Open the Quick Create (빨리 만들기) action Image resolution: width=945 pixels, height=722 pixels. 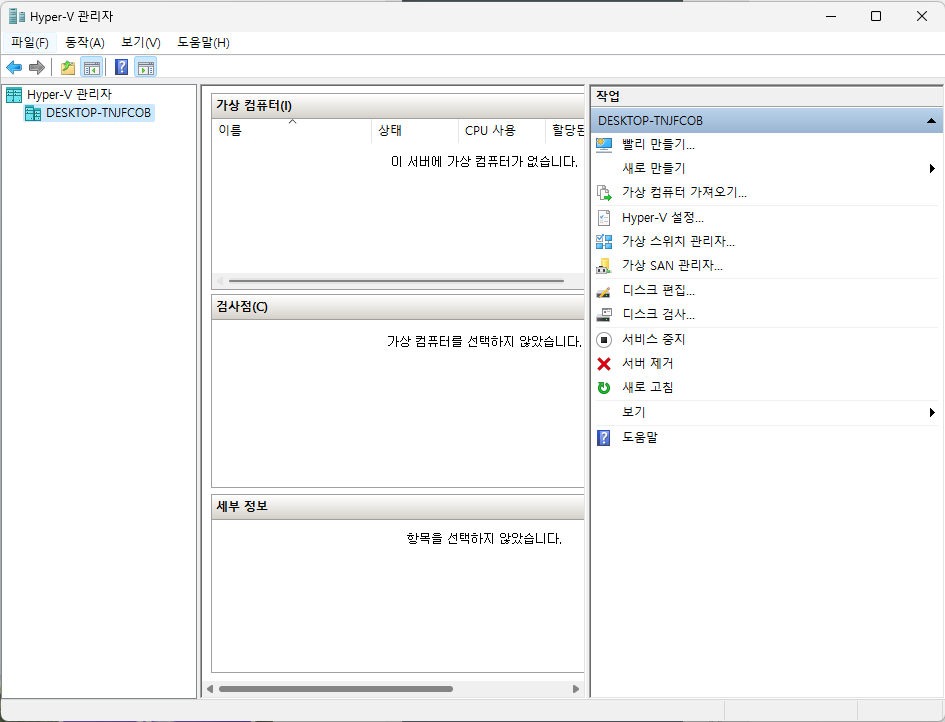[x=650, y=145]
